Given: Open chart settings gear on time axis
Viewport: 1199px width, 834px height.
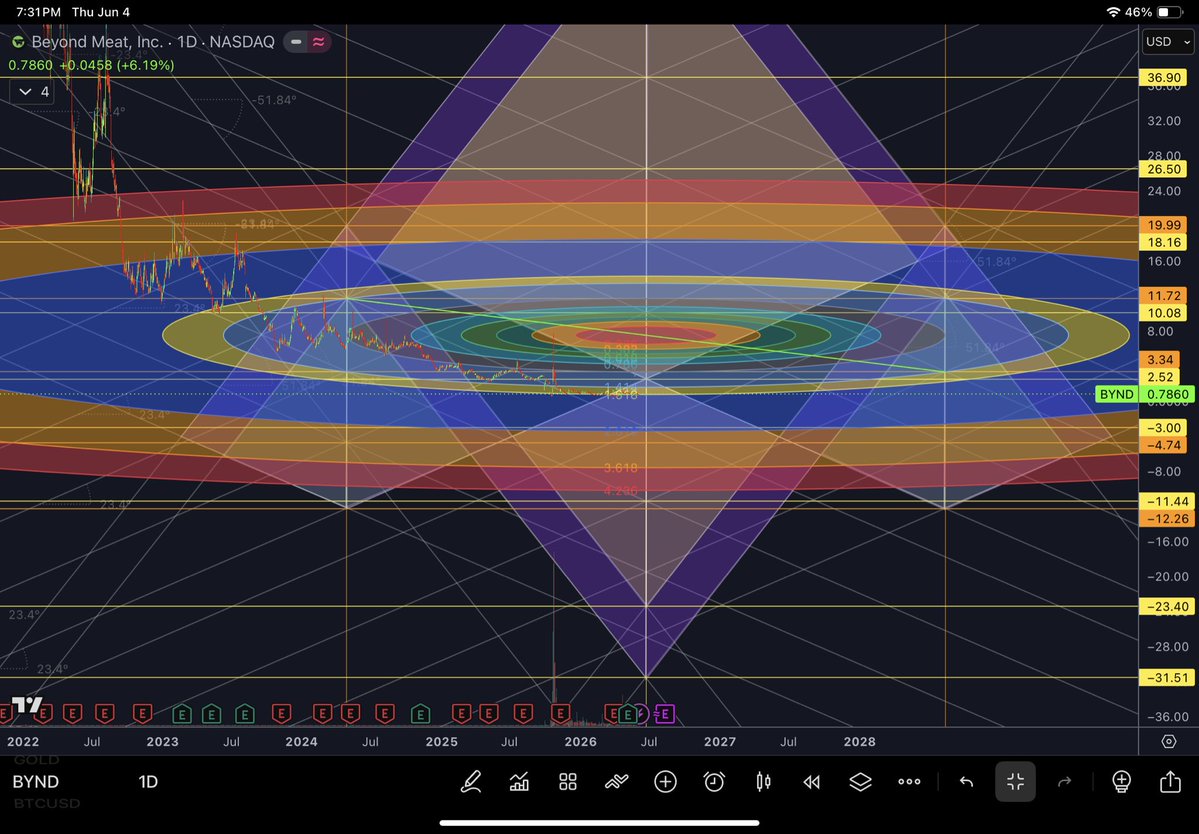Looking at the screenshot, I should pyautogui.click(x=1168, y=742).
